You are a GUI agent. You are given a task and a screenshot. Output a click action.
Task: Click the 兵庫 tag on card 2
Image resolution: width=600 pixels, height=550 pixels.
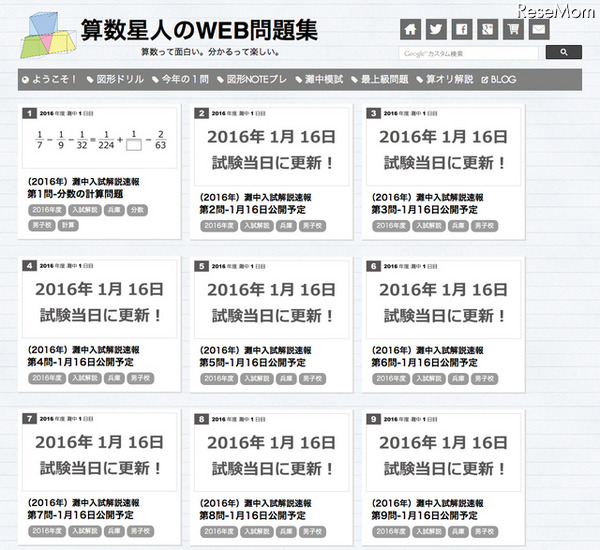286,226
